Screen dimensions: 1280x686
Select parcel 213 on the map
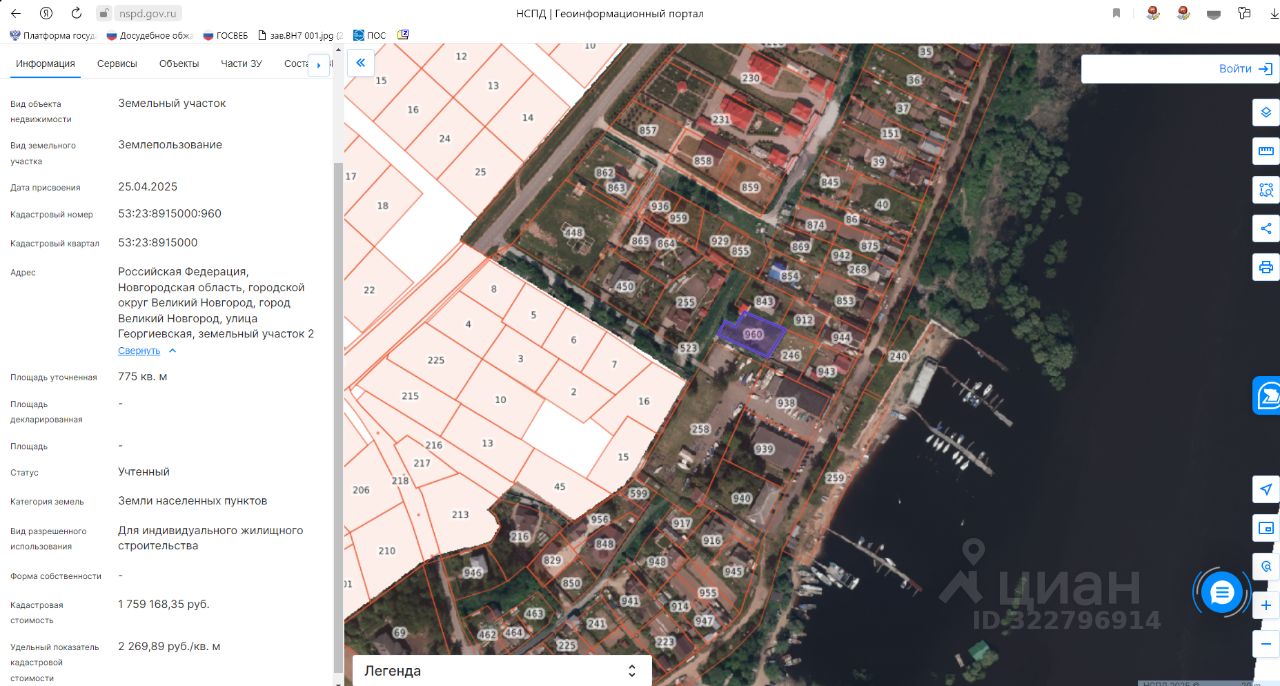[x=460, y=515]
